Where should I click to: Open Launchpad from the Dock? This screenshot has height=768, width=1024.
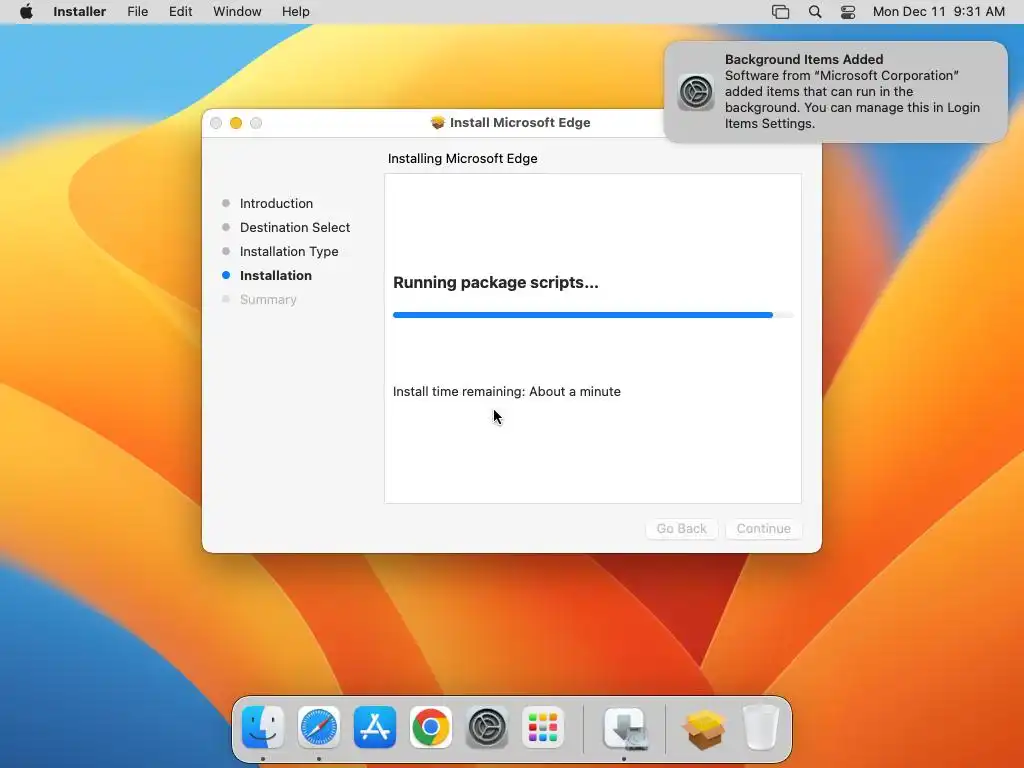(x=543, y=727)
